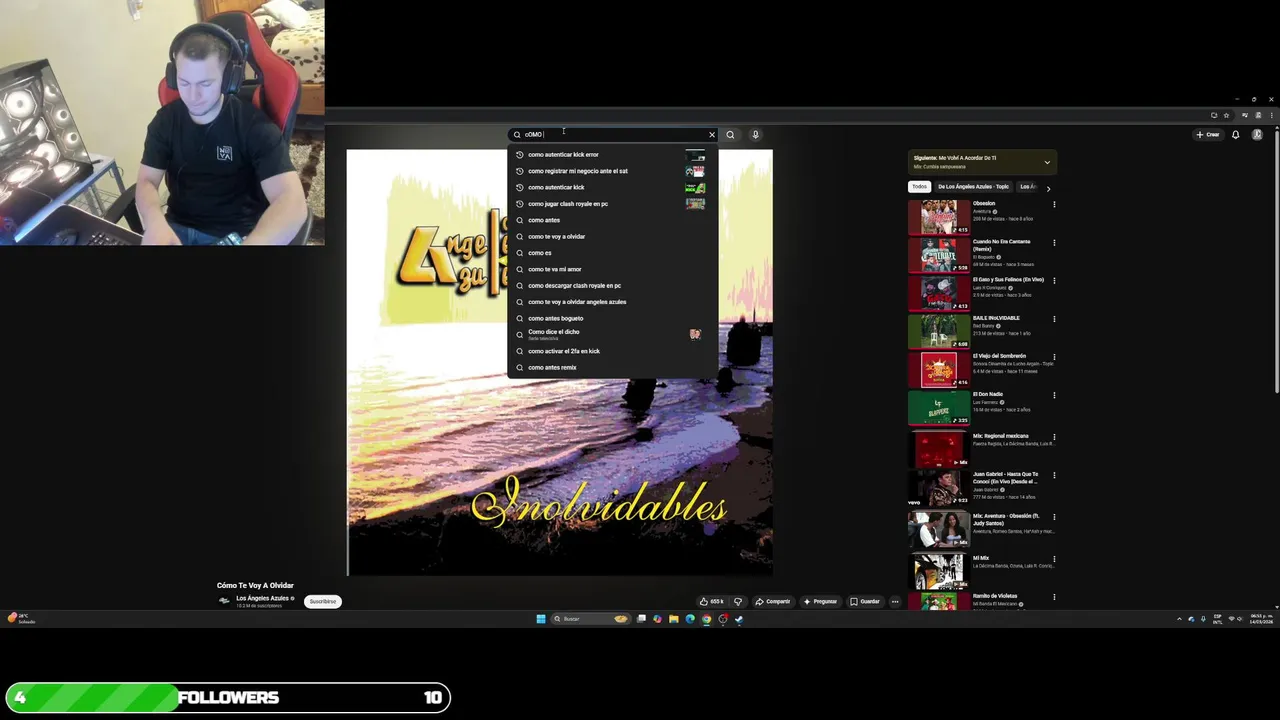Open the Crear upload menu
This screenshot has width=1280, height=720.
1208,135
